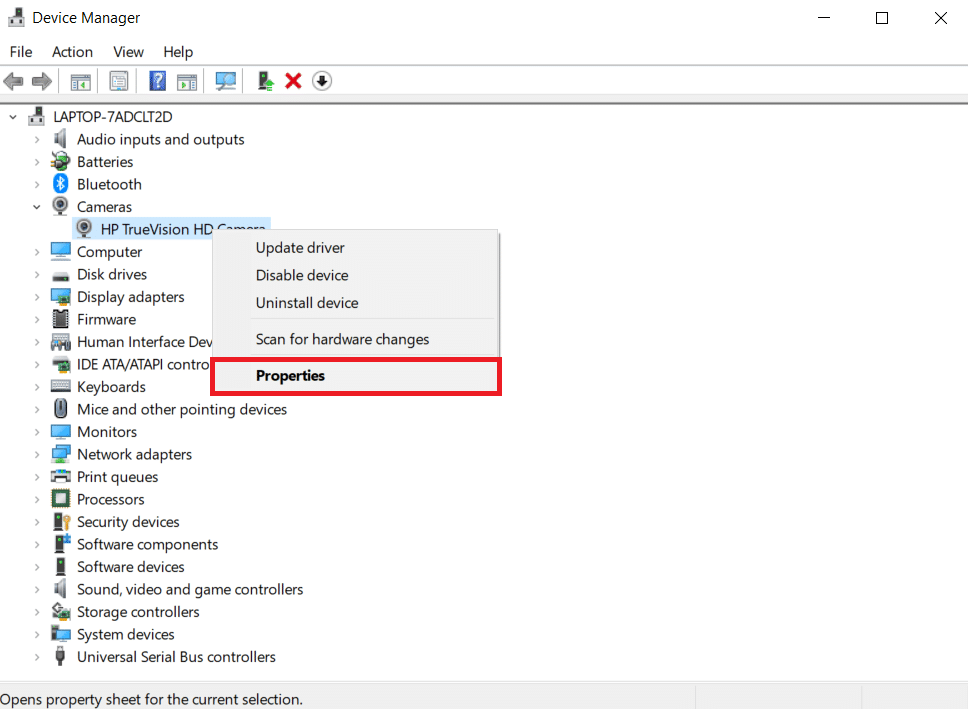
Task: Maximize the Device Manager window
Action: point(882,18)
